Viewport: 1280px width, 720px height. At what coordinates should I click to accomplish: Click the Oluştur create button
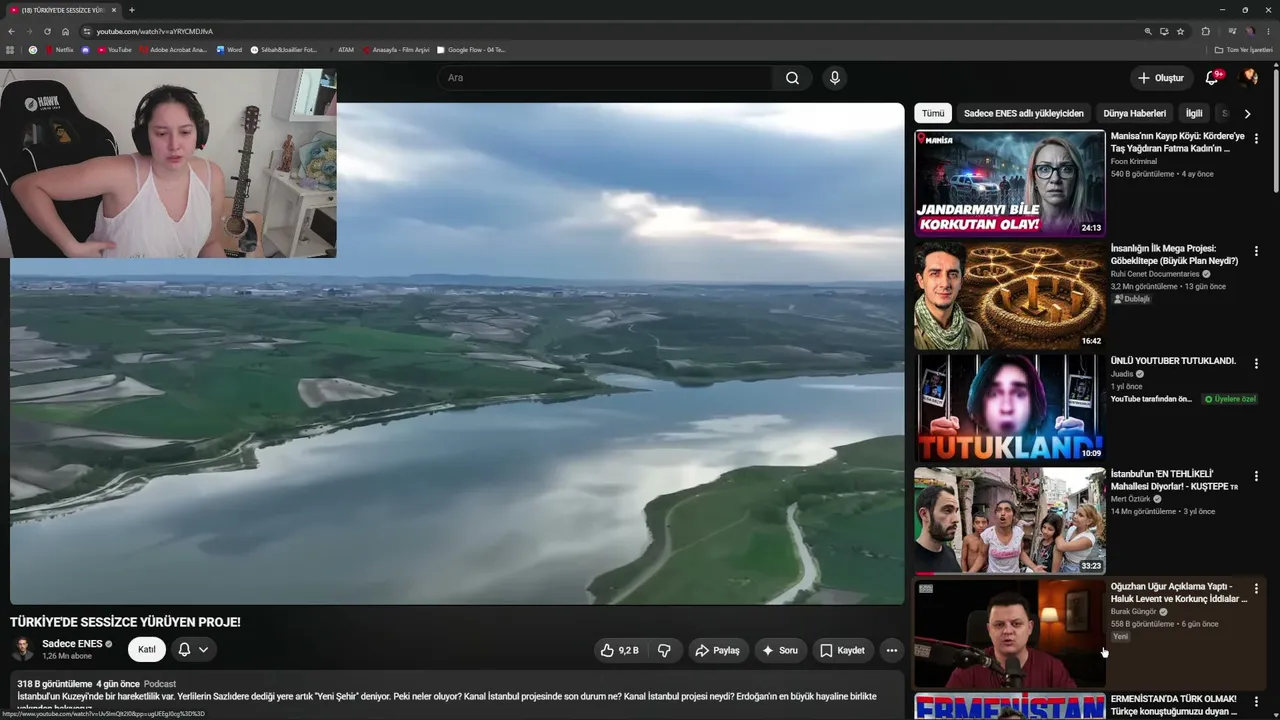[x=1161, y=78]
